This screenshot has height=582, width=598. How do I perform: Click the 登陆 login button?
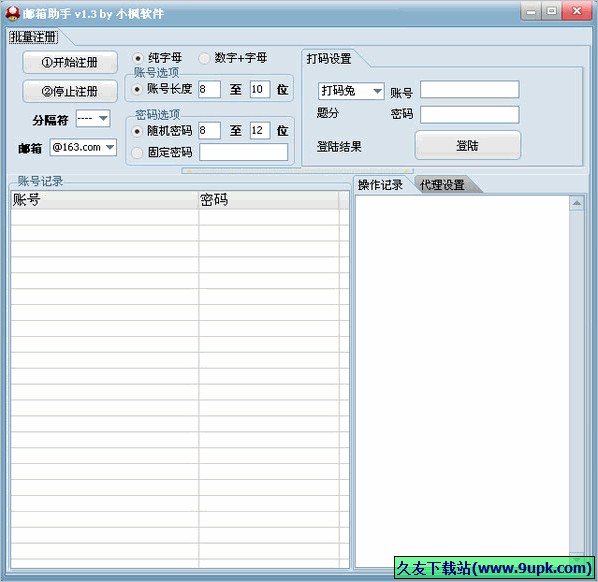468,145
